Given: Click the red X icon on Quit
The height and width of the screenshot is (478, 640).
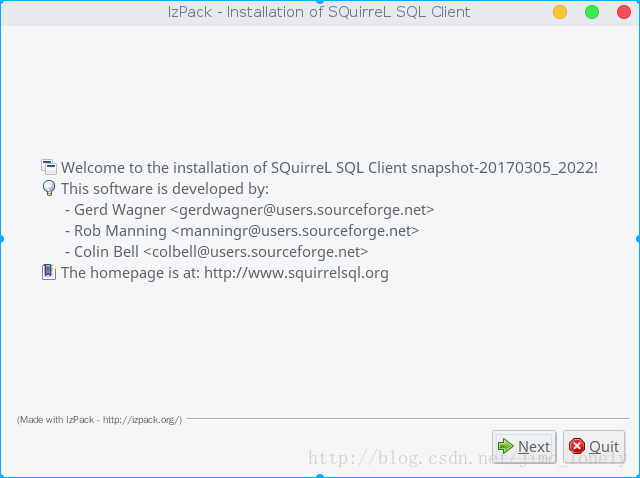Looking at the screenshot, I should [577, 446].
